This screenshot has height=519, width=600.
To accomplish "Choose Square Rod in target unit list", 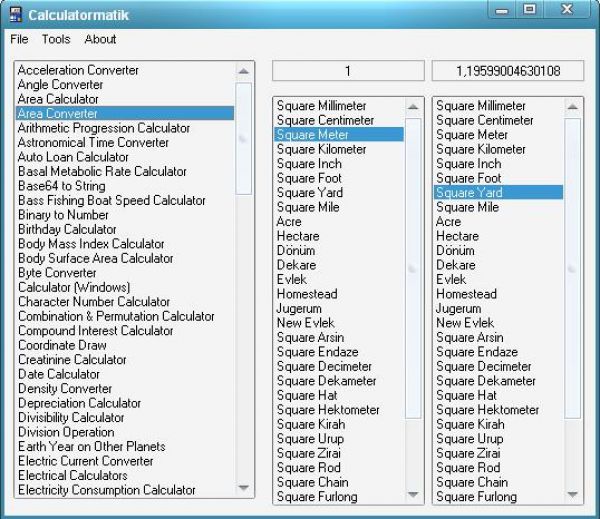I will (x=499, y=468).
